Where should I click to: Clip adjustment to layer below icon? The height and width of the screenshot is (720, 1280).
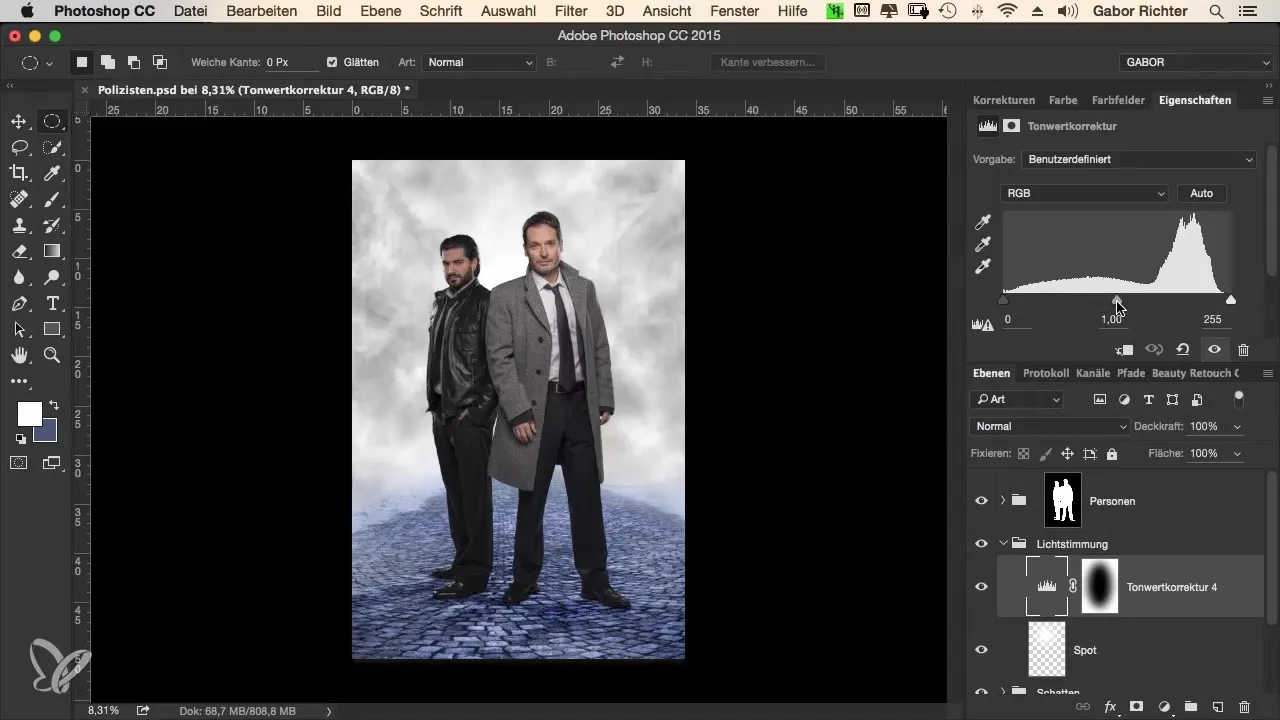point(1124,350)
